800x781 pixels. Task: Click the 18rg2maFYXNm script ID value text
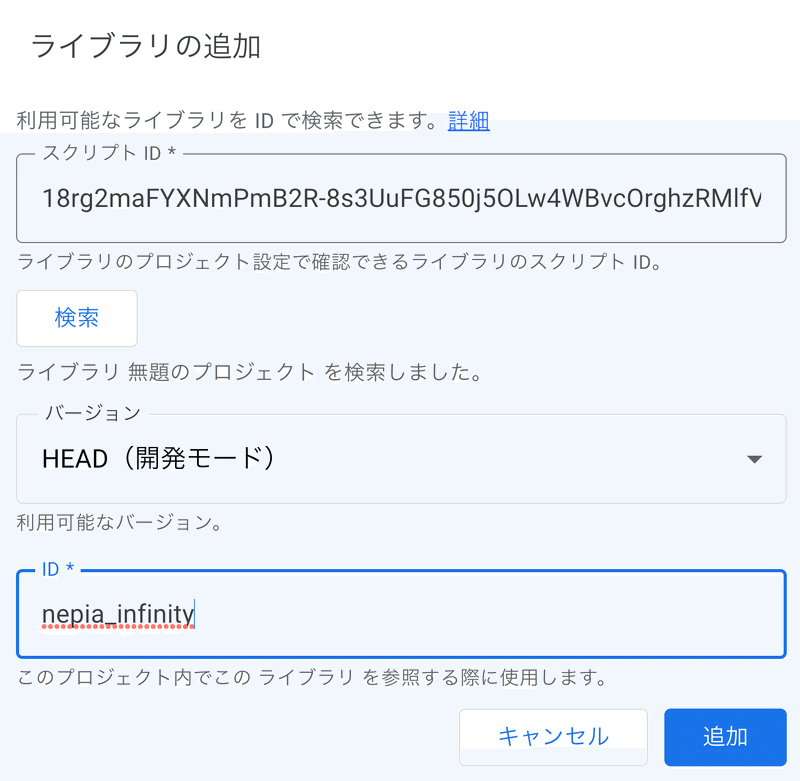coord(402,198)
